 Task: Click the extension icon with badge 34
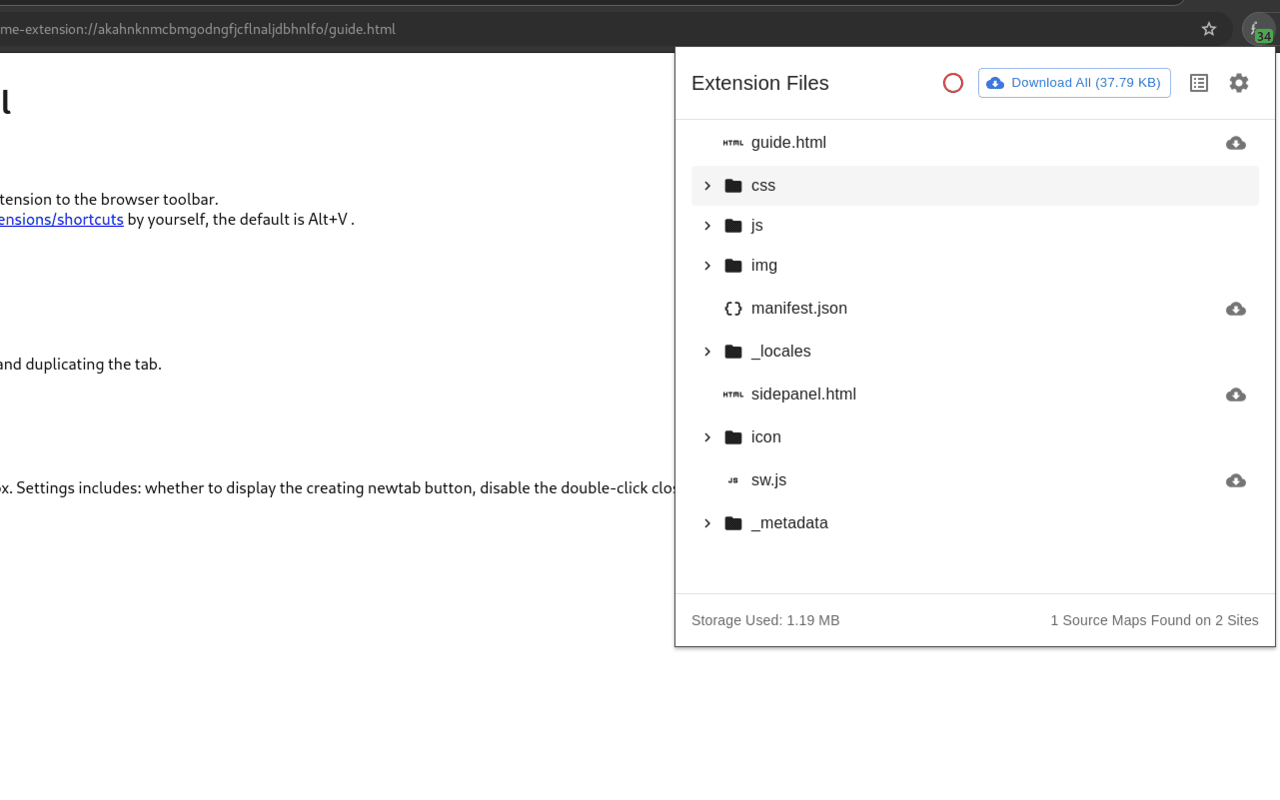point(1257,29)
